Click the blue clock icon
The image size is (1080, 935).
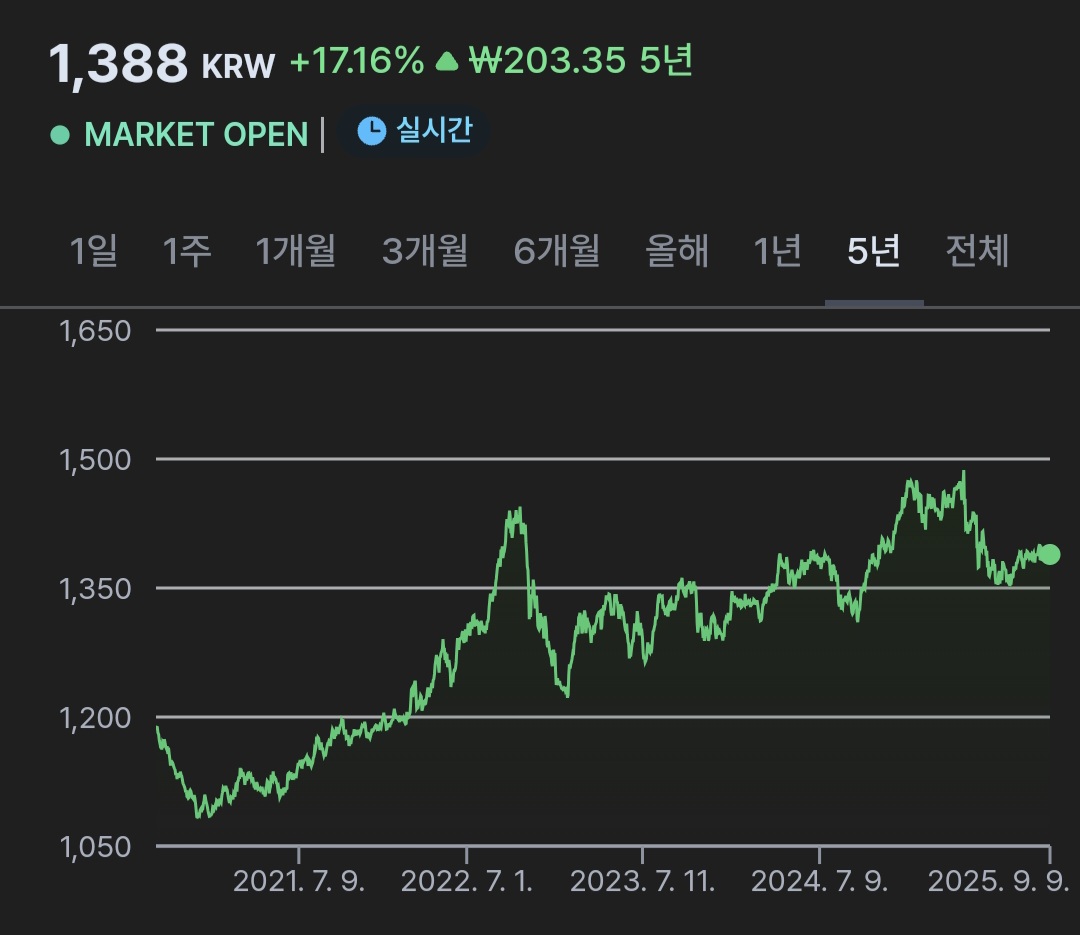click(371, 132)
